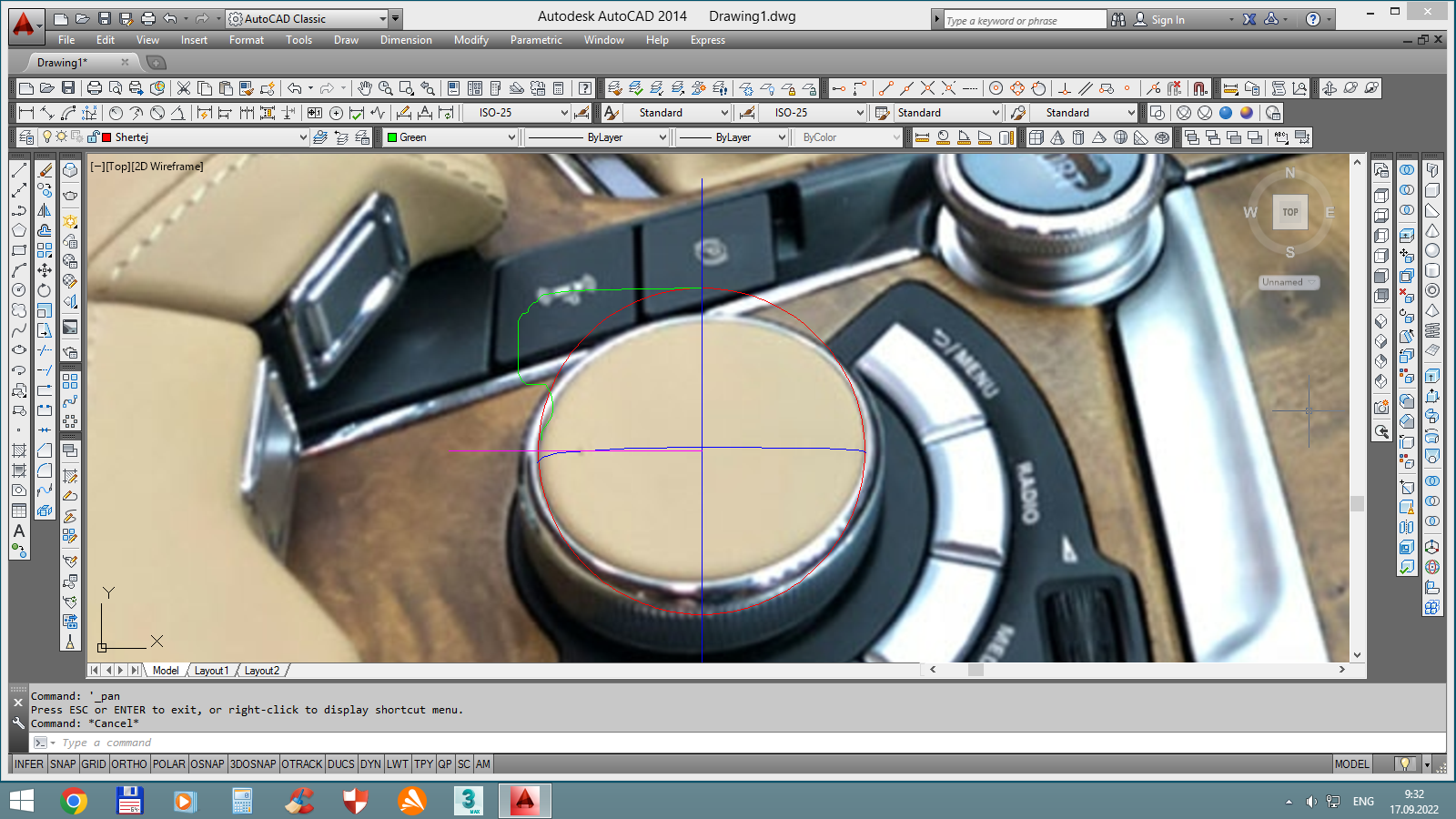Toggle OSNAP in status bar

(207, 764)
